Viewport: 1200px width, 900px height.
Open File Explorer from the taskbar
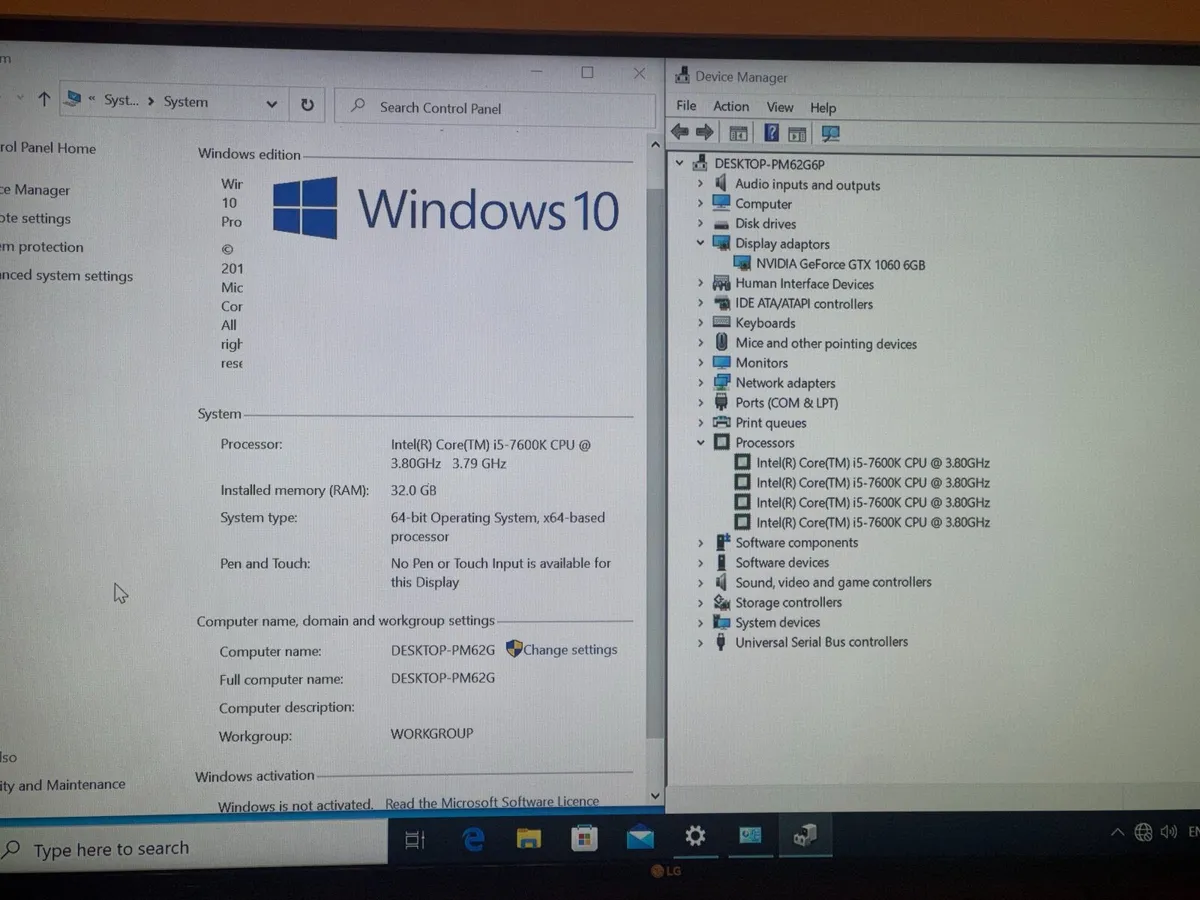528,838
